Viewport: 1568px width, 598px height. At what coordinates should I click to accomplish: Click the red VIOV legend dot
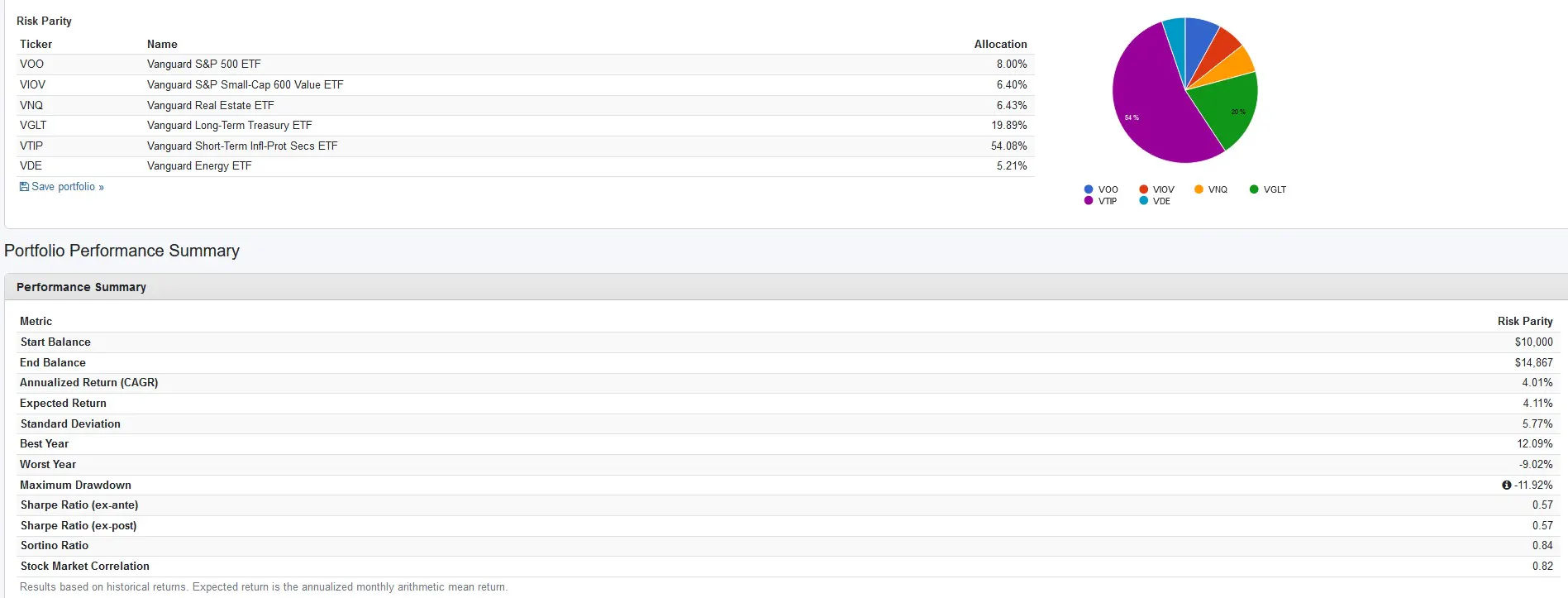click(1143, 189)
